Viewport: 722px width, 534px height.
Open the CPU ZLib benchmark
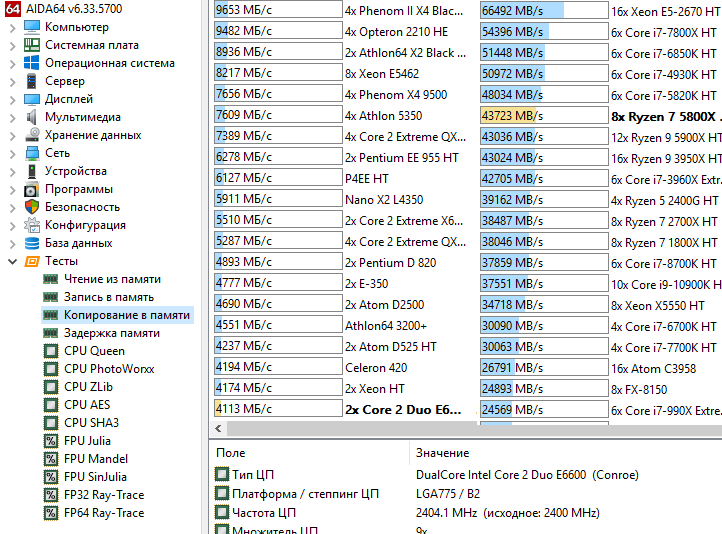point(88,387)
